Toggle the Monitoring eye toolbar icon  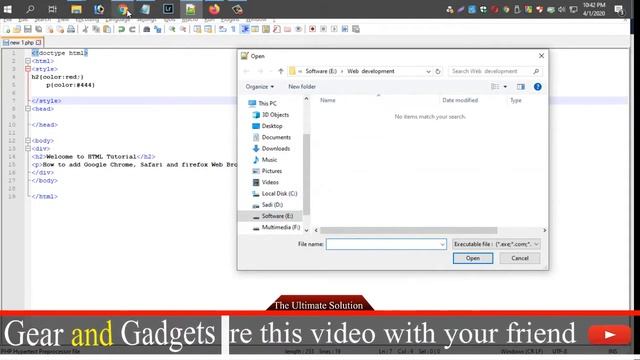pyautogui.click(x=298, y=29)
